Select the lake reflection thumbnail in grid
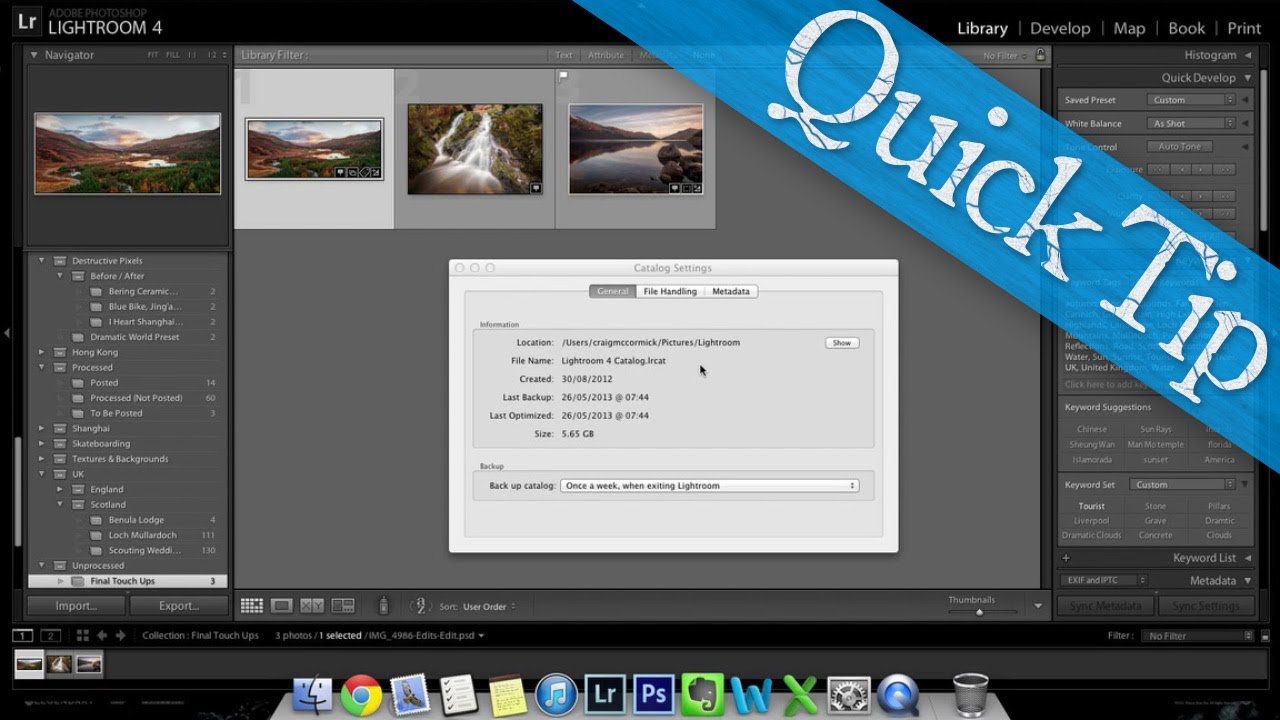The width and height of the screenshot is (1280, 720). click(636, 149)
